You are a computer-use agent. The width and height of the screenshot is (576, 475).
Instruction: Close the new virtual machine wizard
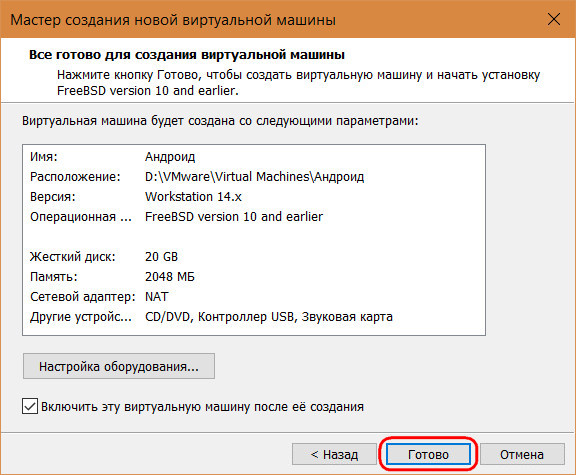pos(554,19)
